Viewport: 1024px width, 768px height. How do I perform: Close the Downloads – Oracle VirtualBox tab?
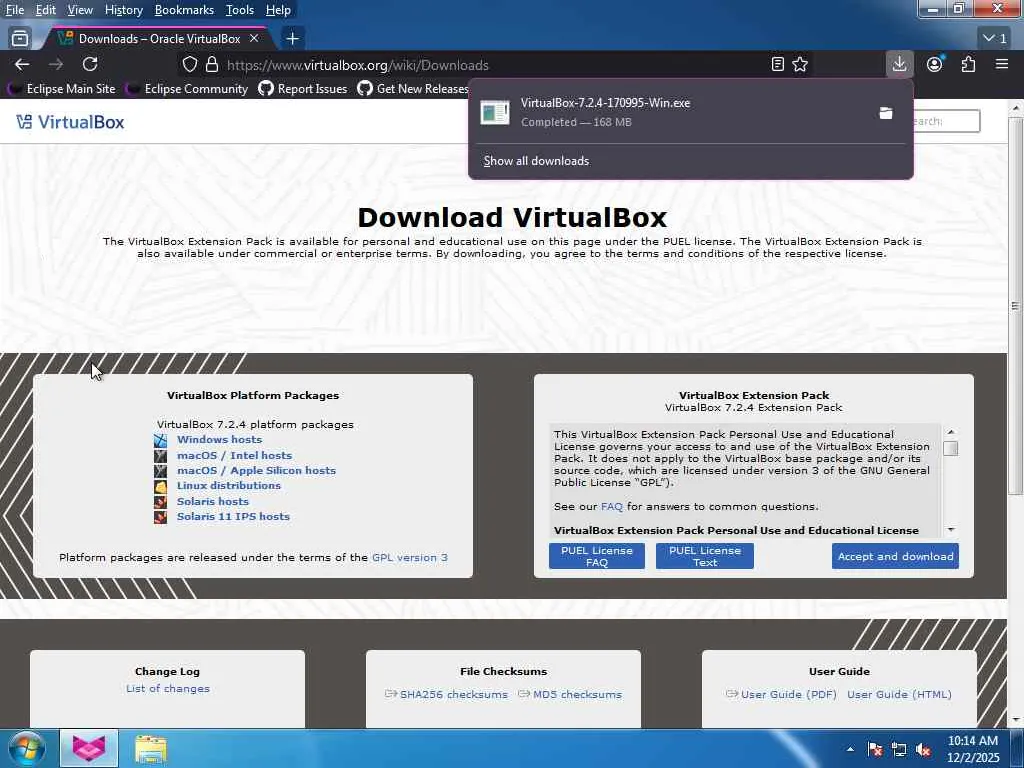254,39
